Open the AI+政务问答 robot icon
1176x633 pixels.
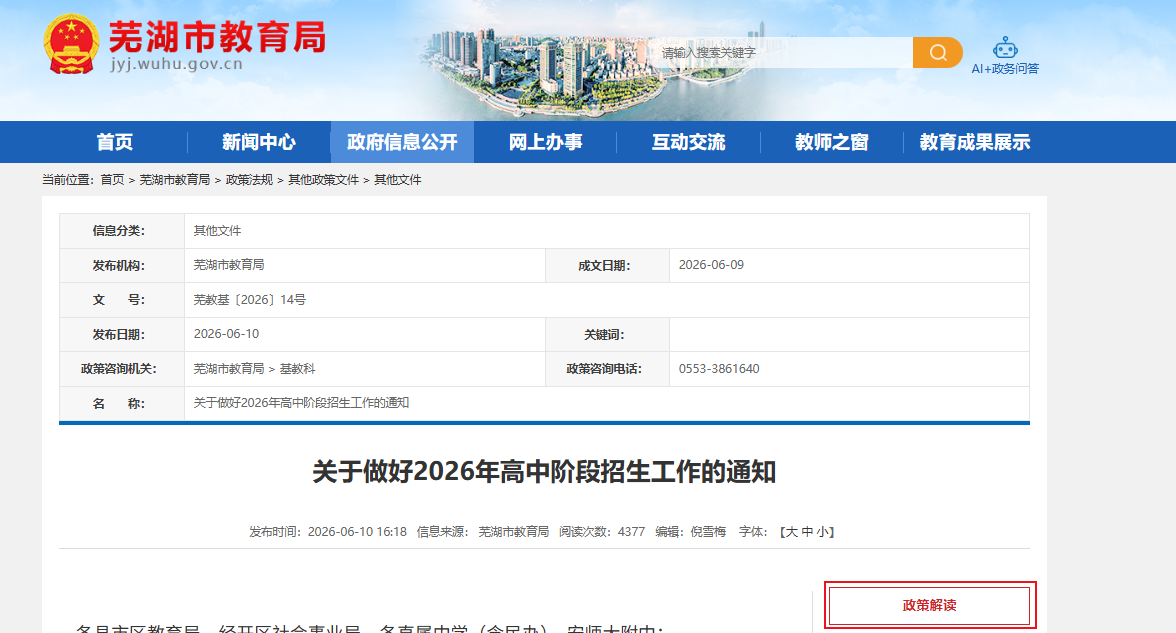(x=1005, y=49)
